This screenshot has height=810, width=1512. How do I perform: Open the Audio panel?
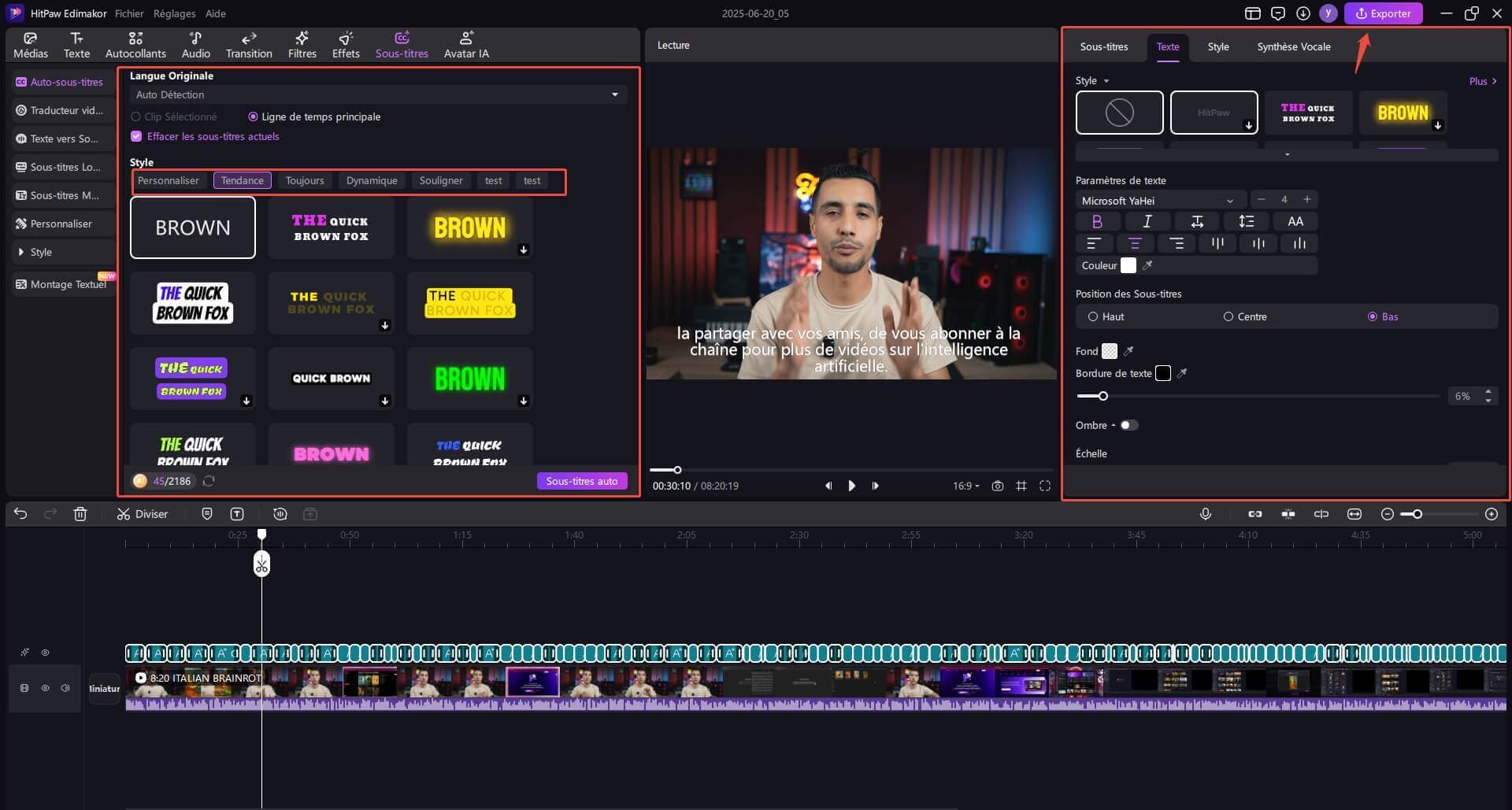(196, 45)
